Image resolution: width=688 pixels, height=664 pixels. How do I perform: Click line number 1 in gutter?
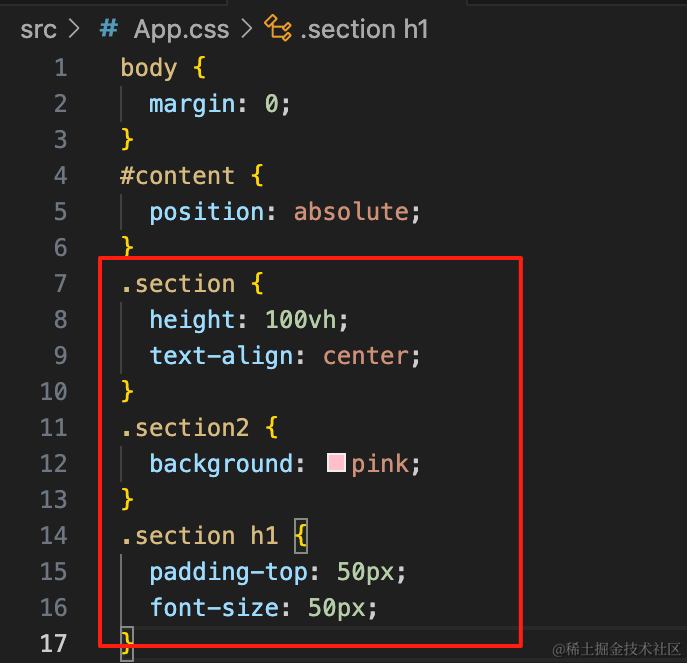(61, 68)
